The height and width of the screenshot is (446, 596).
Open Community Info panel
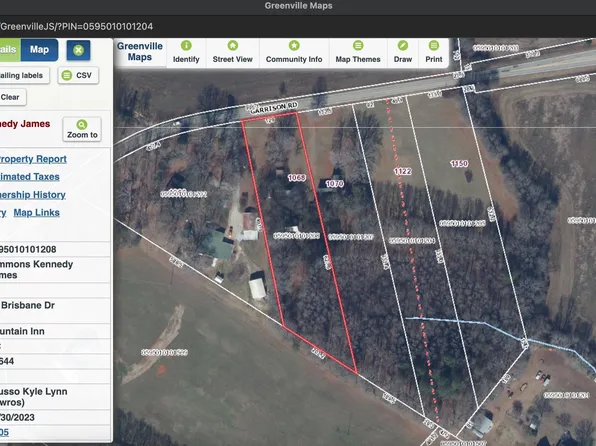(294, 53)
